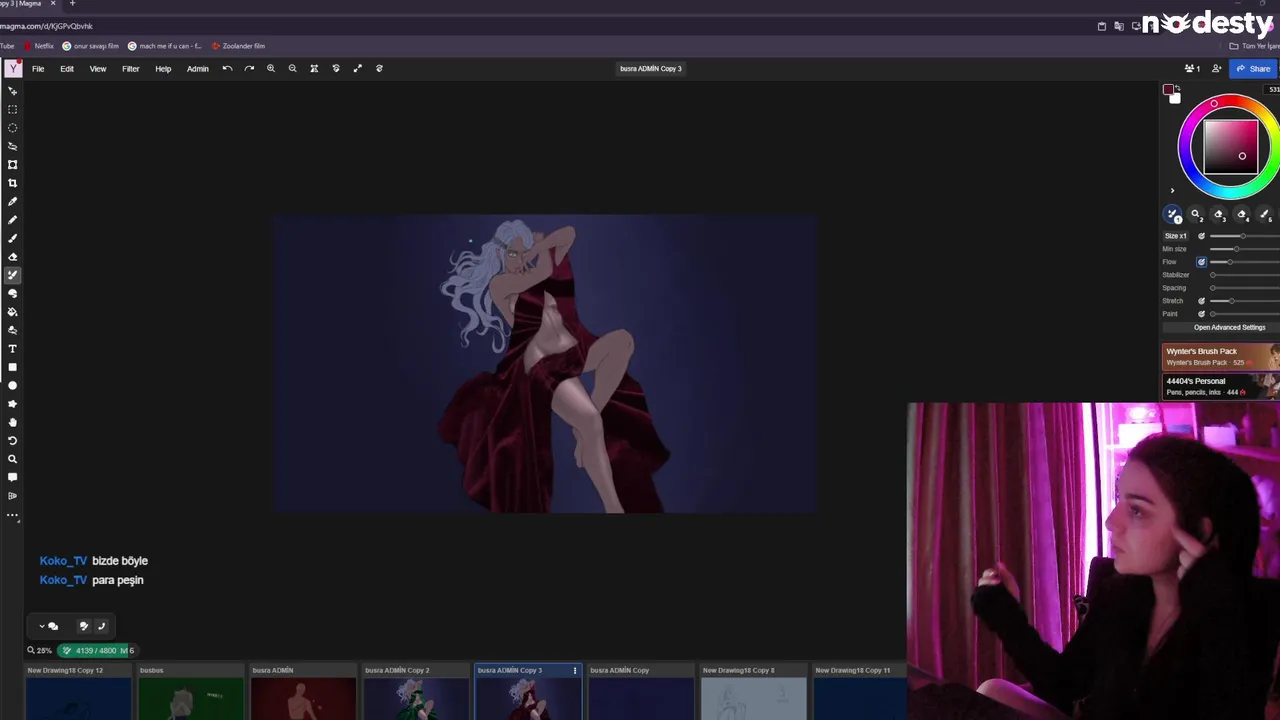Image resolution: width=1280 pixels, height=720 pixels.
Task: Click the Redo arrow in top bar
Action: pyautogui.click(x=249, y=69)
